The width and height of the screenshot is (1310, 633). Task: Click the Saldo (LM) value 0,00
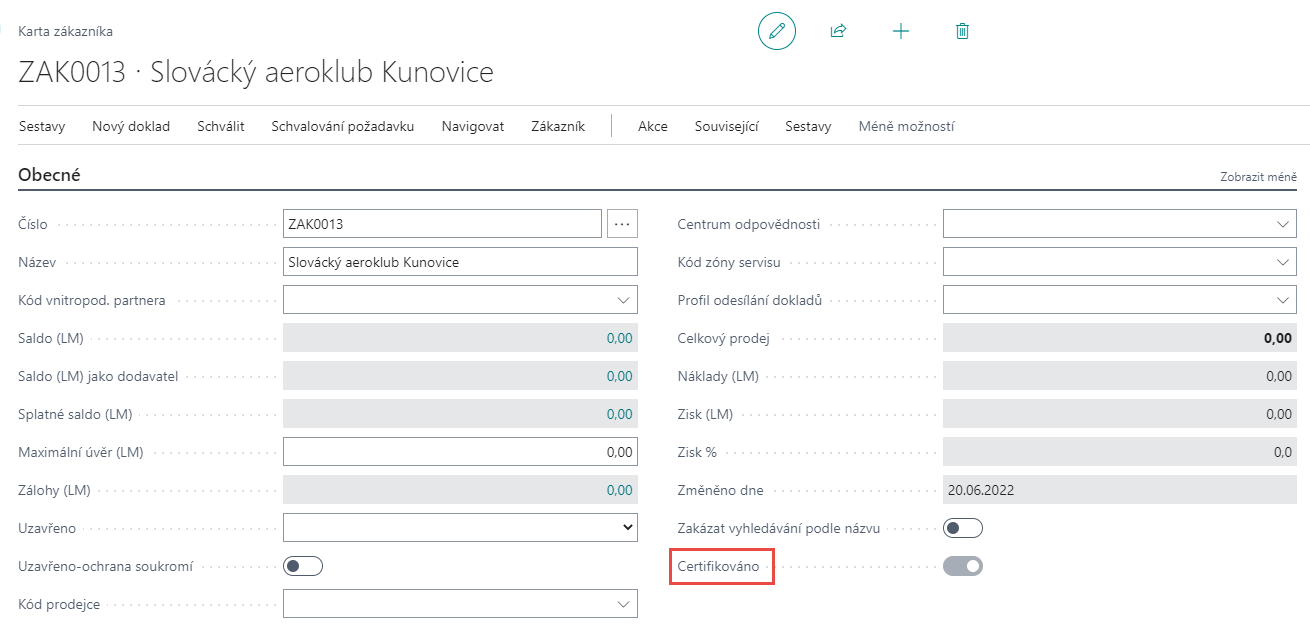click(619, 338)
